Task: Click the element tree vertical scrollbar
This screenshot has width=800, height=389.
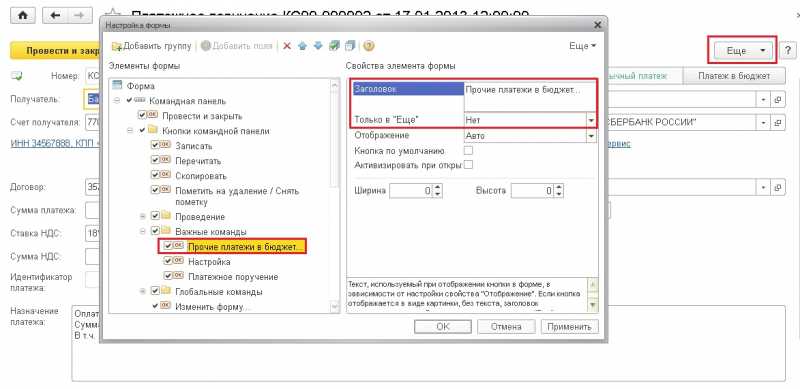Action: coord(335,196)
